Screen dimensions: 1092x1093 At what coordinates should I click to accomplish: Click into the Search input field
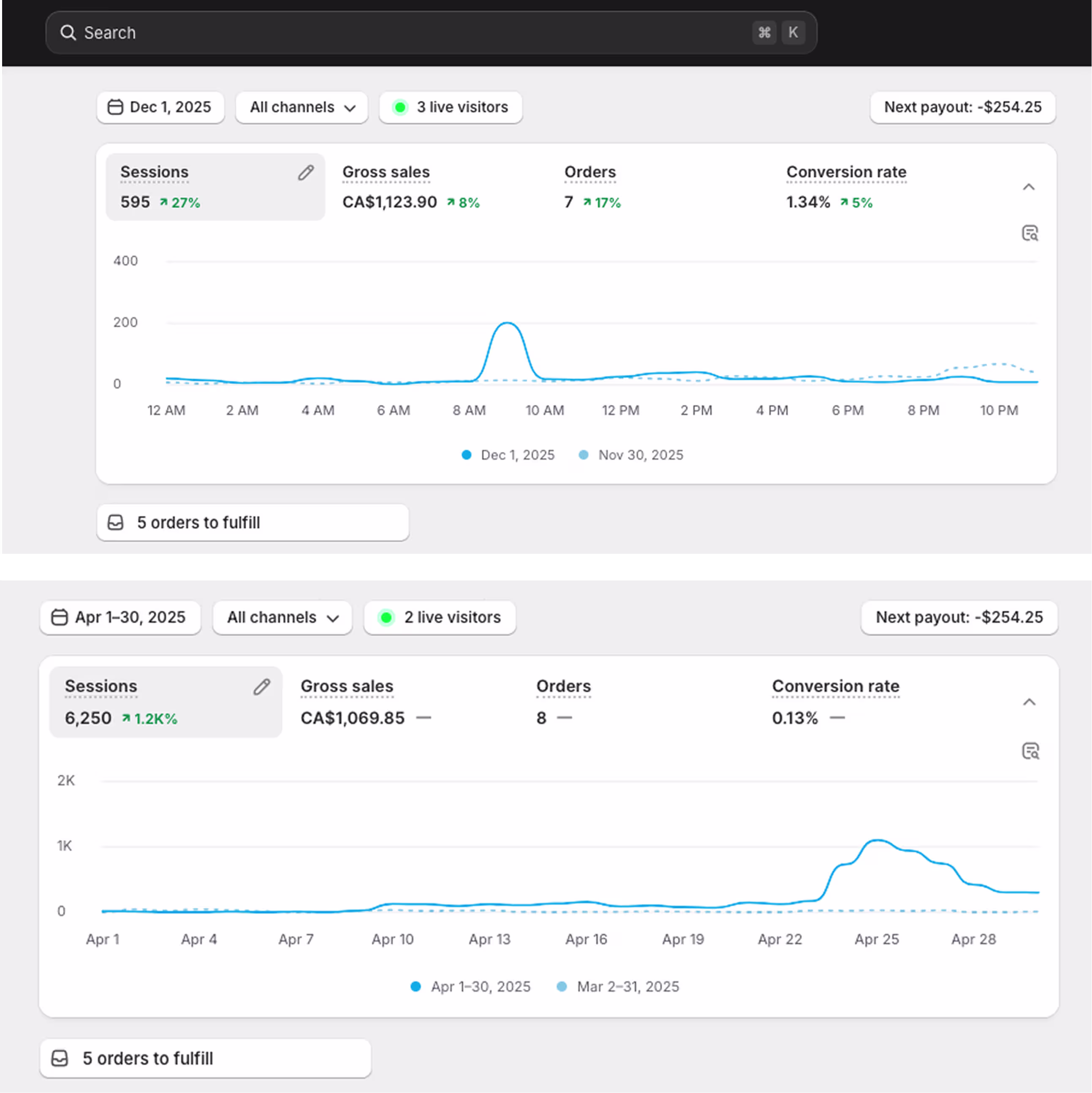(x=396, y=33)
